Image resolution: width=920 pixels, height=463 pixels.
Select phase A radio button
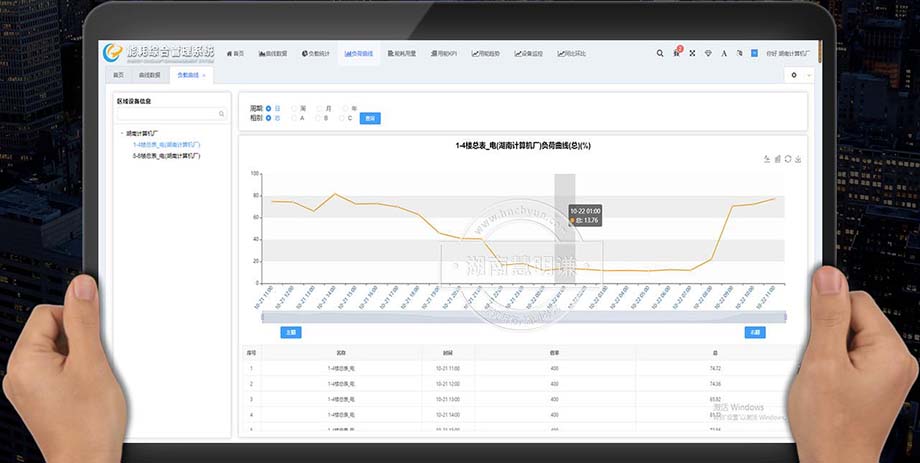tap(294, 118)
